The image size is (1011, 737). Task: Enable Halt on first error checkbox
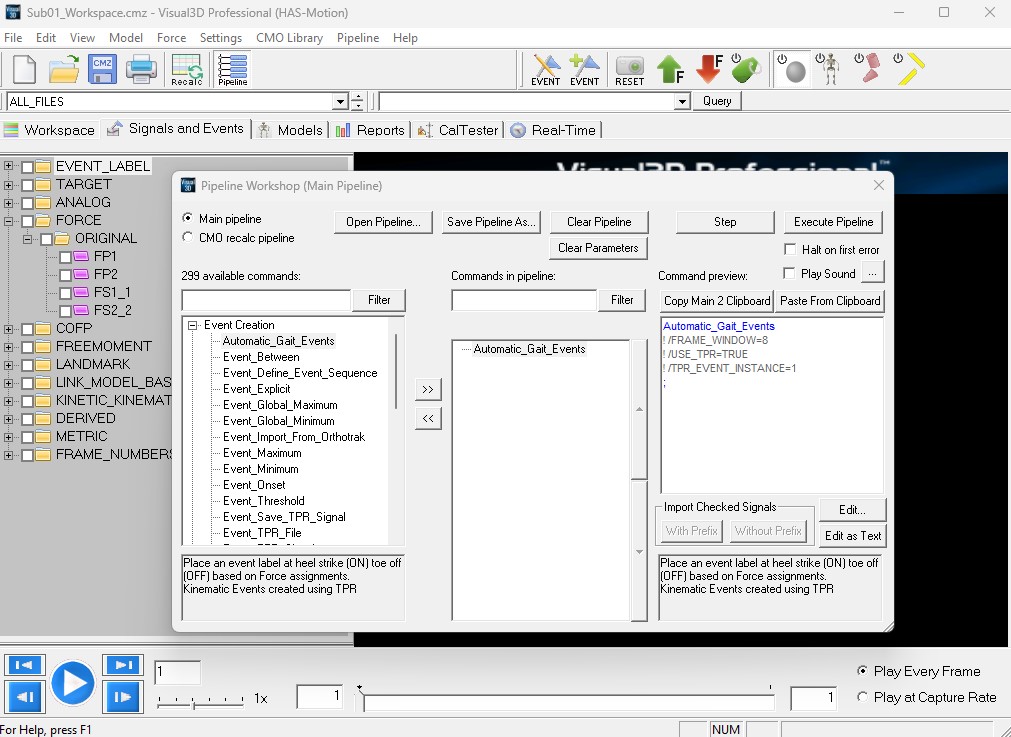pos(789,249)
